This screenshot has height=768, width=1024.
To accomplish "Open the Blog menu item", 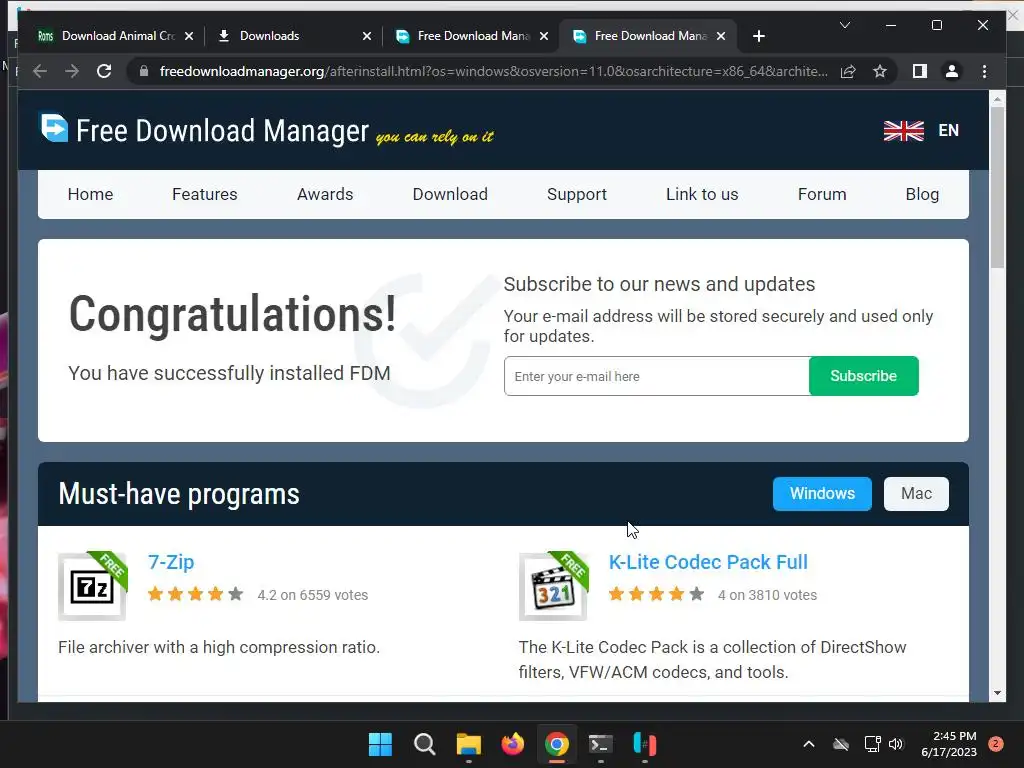I will (922, 195).
